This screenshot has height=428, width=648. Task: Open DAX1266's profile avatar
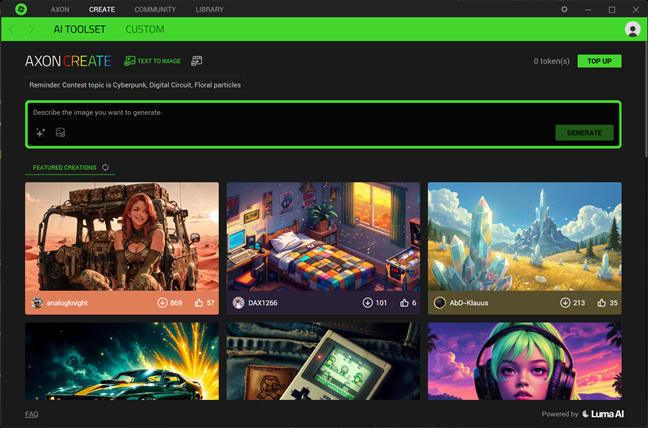point(238,303)
